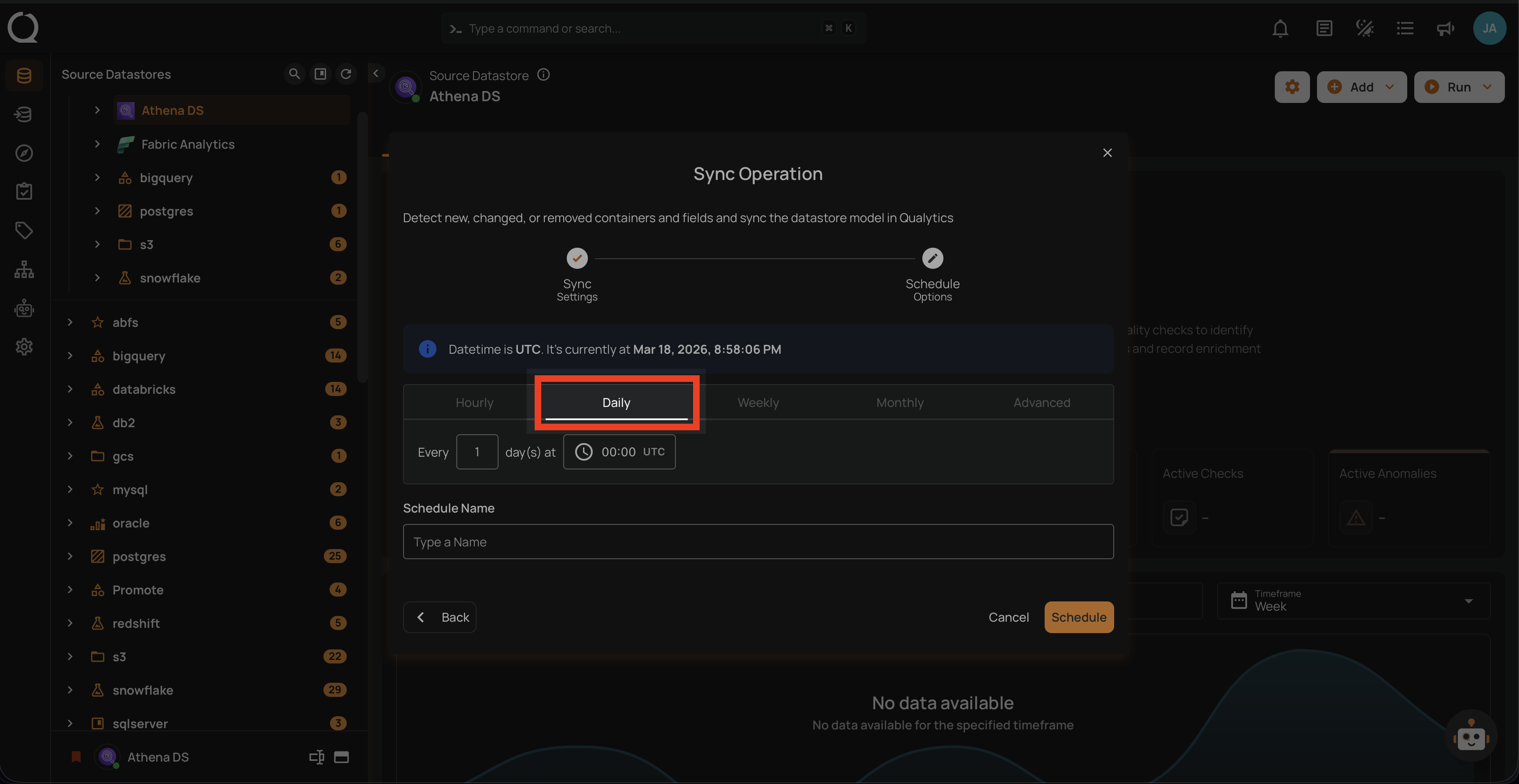1519x784 pixels.
Task: Click the datastore settings gear button
Action: tap(1292, 87)
